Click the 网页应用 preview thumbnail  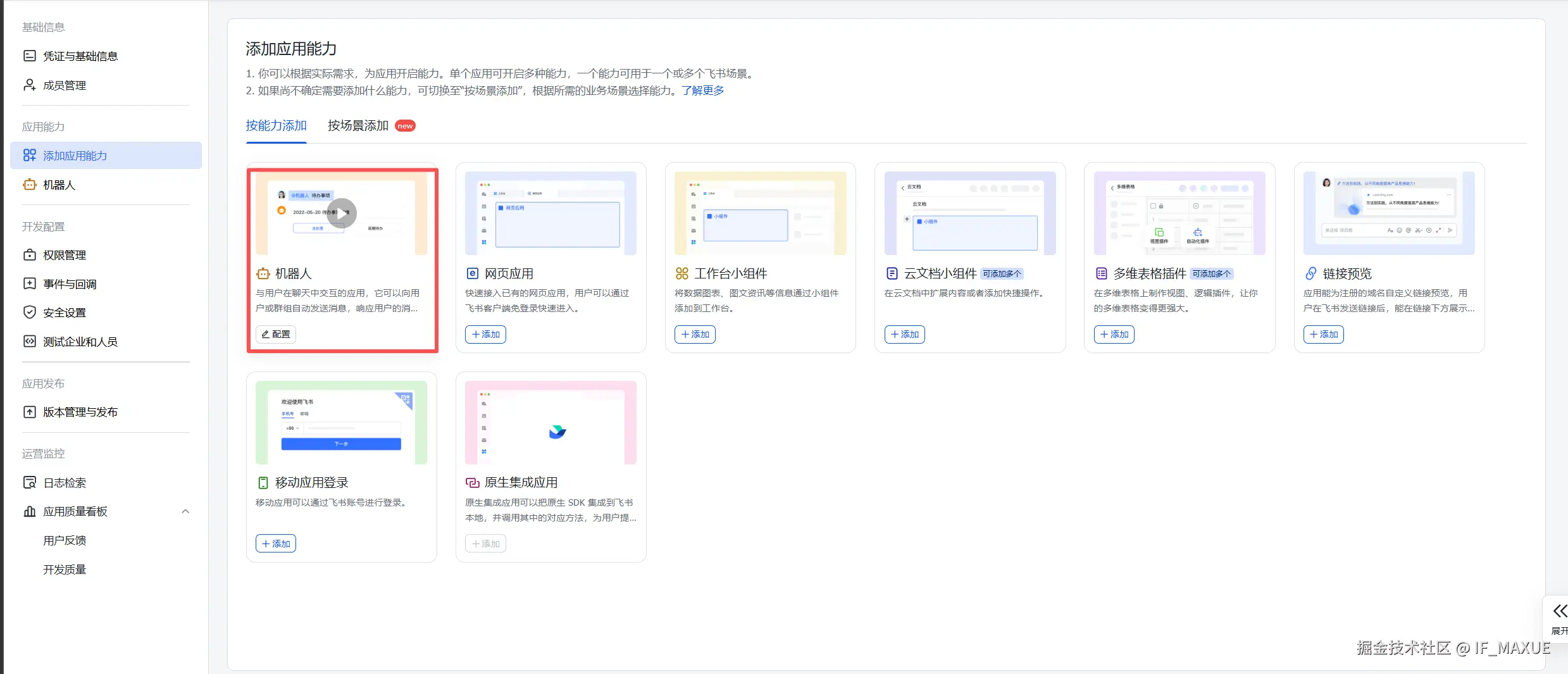551,213
